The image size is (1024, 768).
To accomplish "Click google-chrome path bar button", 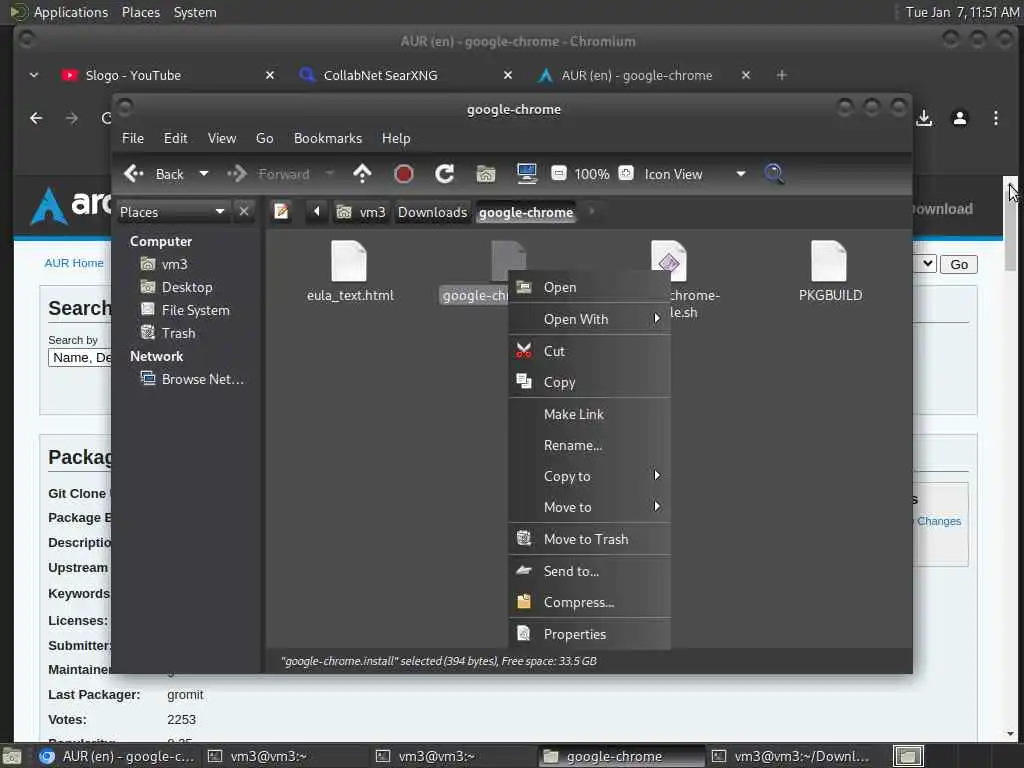I will point(526,212).
